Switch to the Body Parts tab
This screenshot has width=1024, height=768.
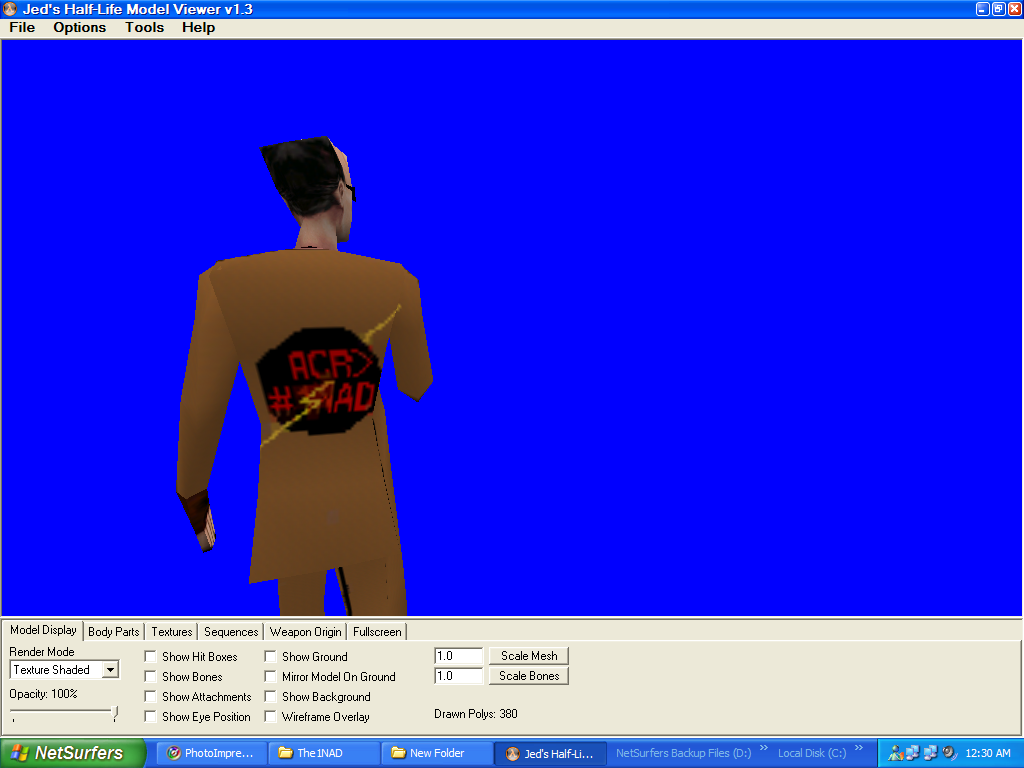tap(114, 632)
